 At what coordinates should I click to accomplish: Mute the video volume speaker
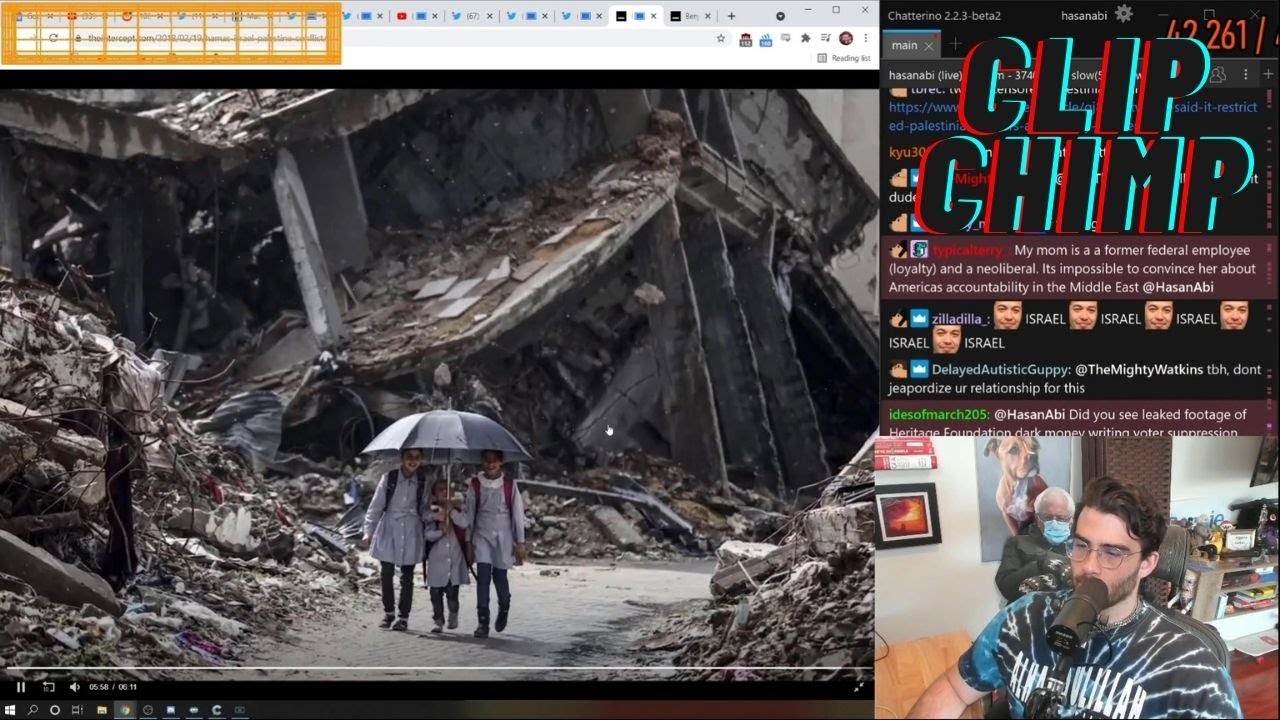(x=74, y=687)
